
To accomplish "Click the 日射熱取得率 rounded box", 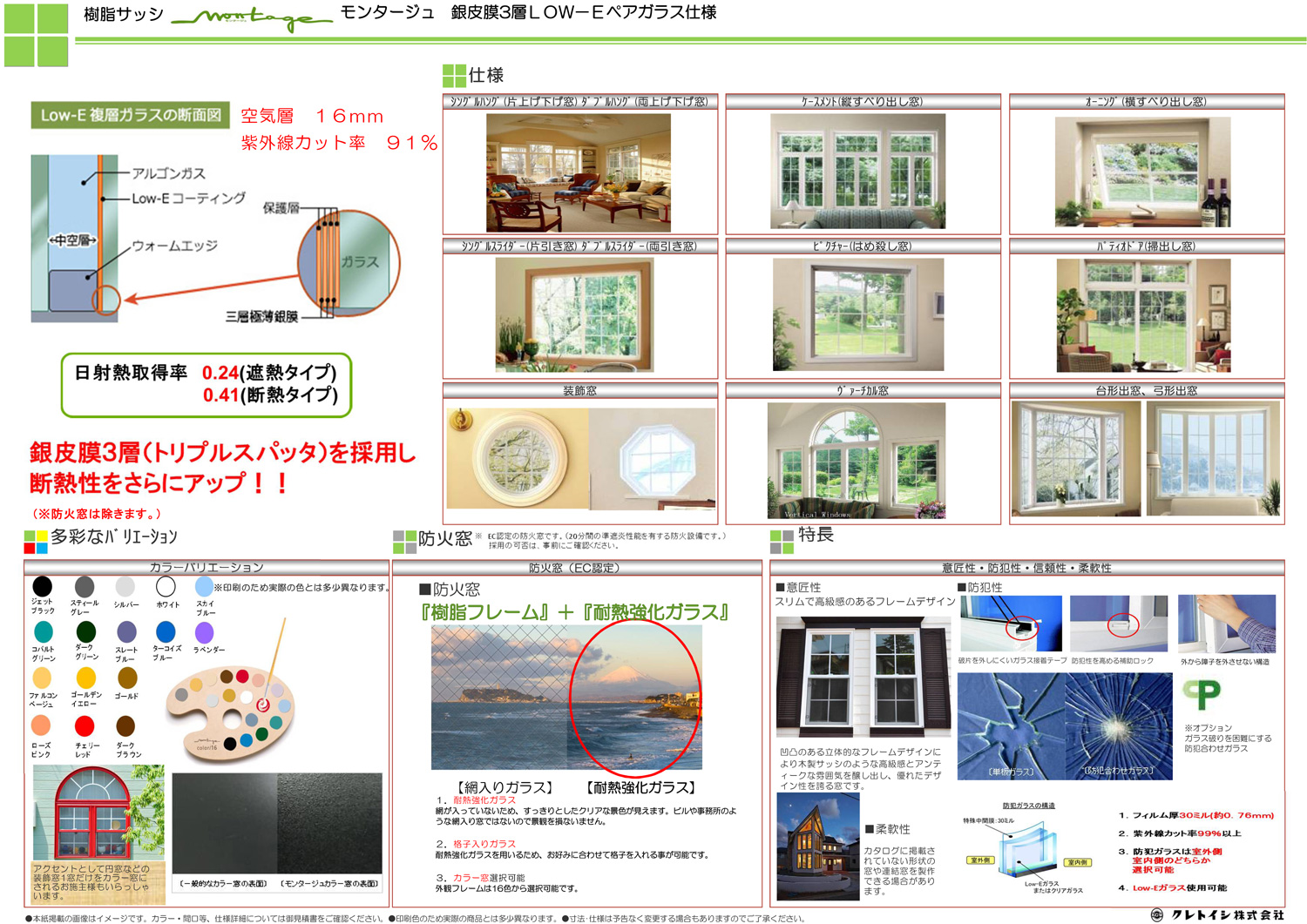I will coord(207,385).
